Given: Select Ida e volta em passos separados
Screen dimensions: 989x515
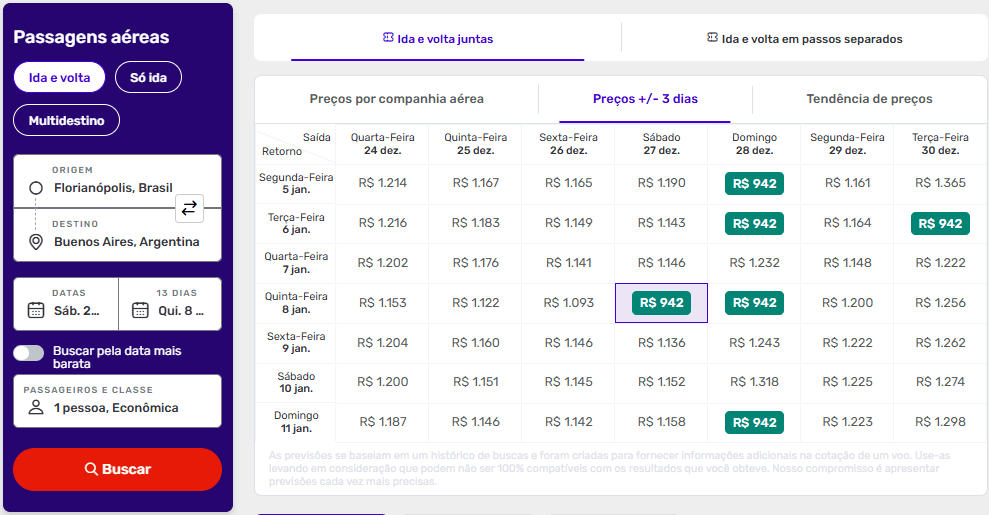Looking at the screenshot, I should tap(804, 39).
